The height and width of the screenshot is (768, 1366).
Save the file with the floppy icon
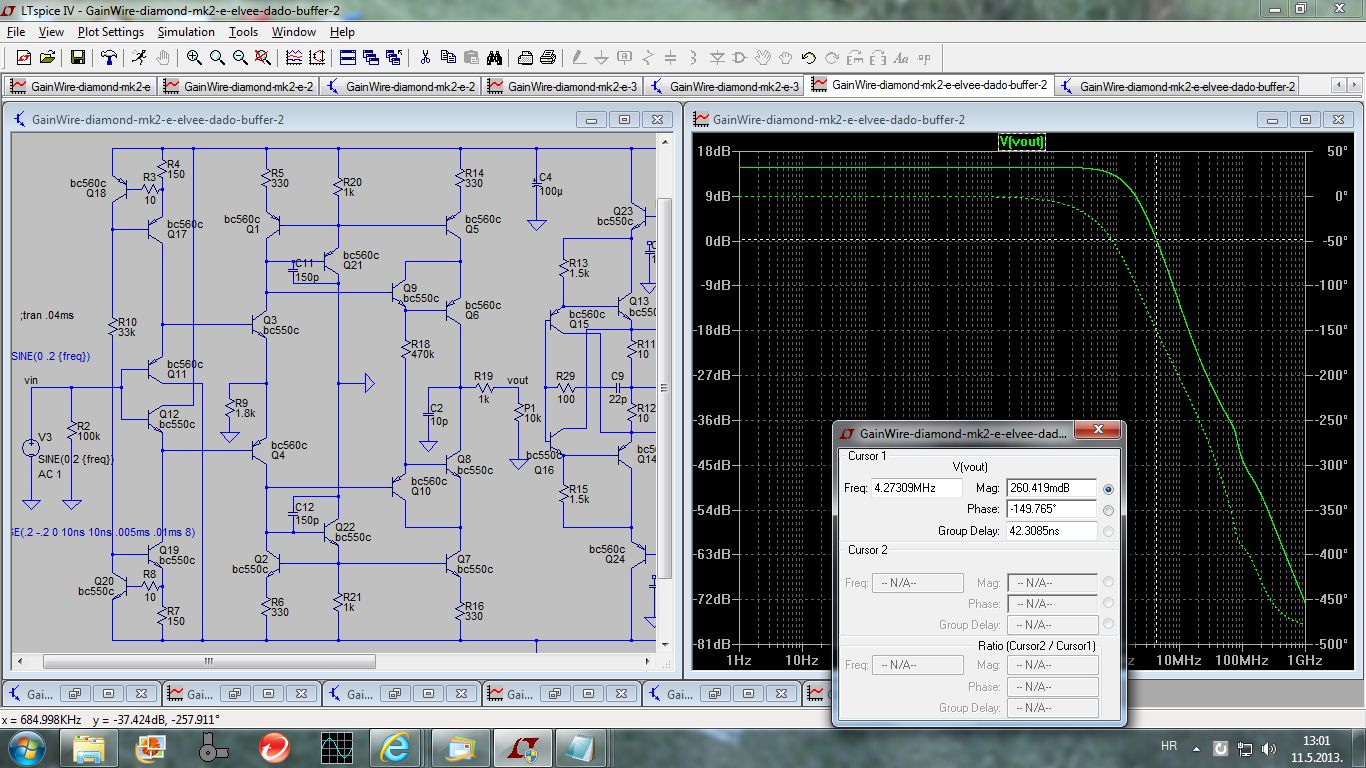coord(77,58)
